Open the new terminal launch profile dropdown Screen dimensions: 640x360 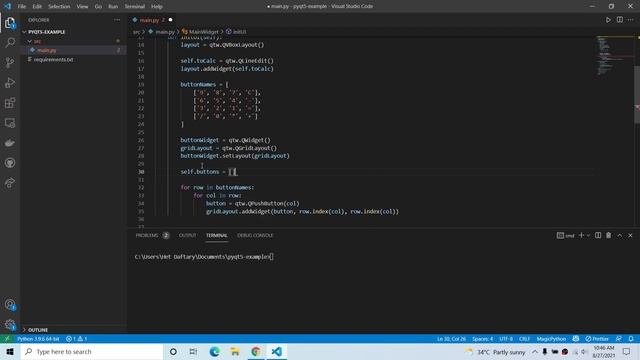pos(588,236)
